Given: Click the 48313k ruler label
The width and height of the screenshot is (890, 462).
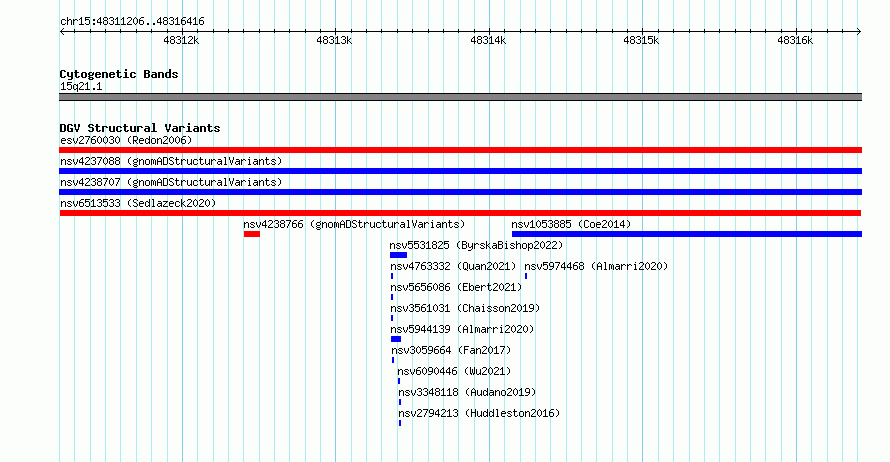Looking at the screenshot, I should point(334,40).
